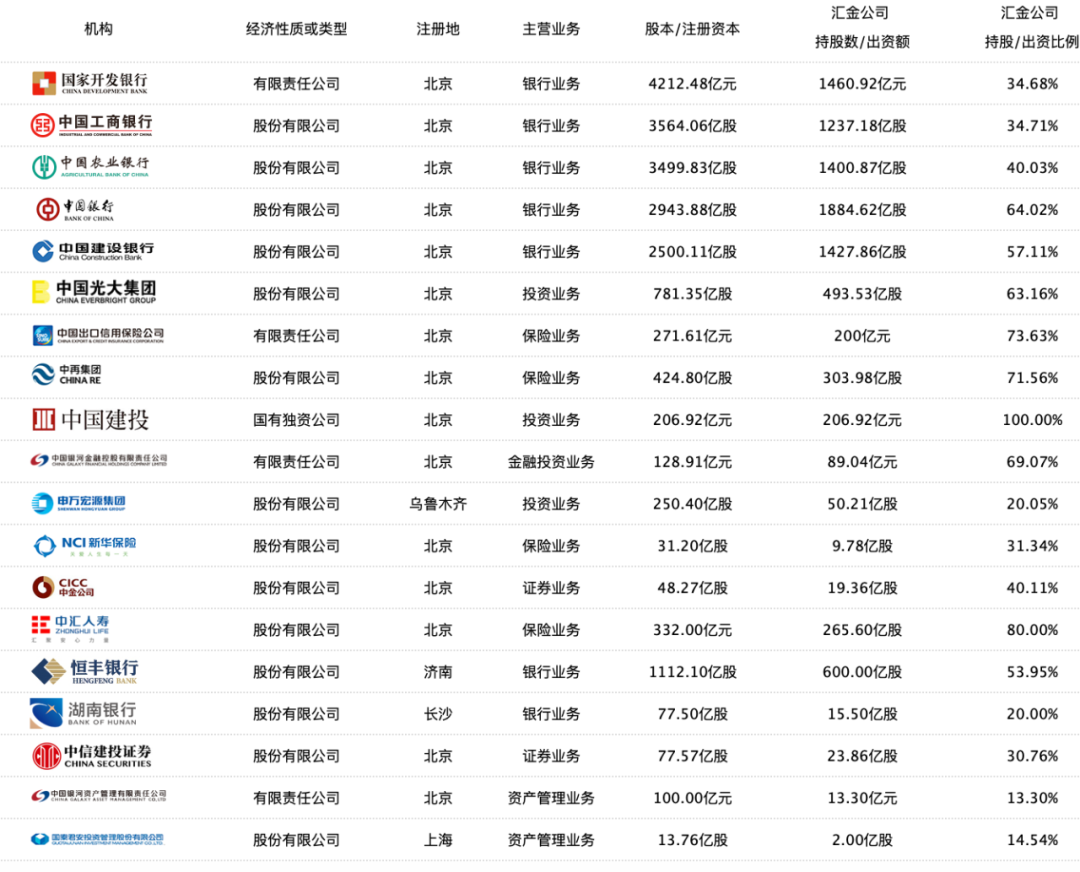Click the 注册地 column header
The image size is (1080, 872).
pos(438,29)
